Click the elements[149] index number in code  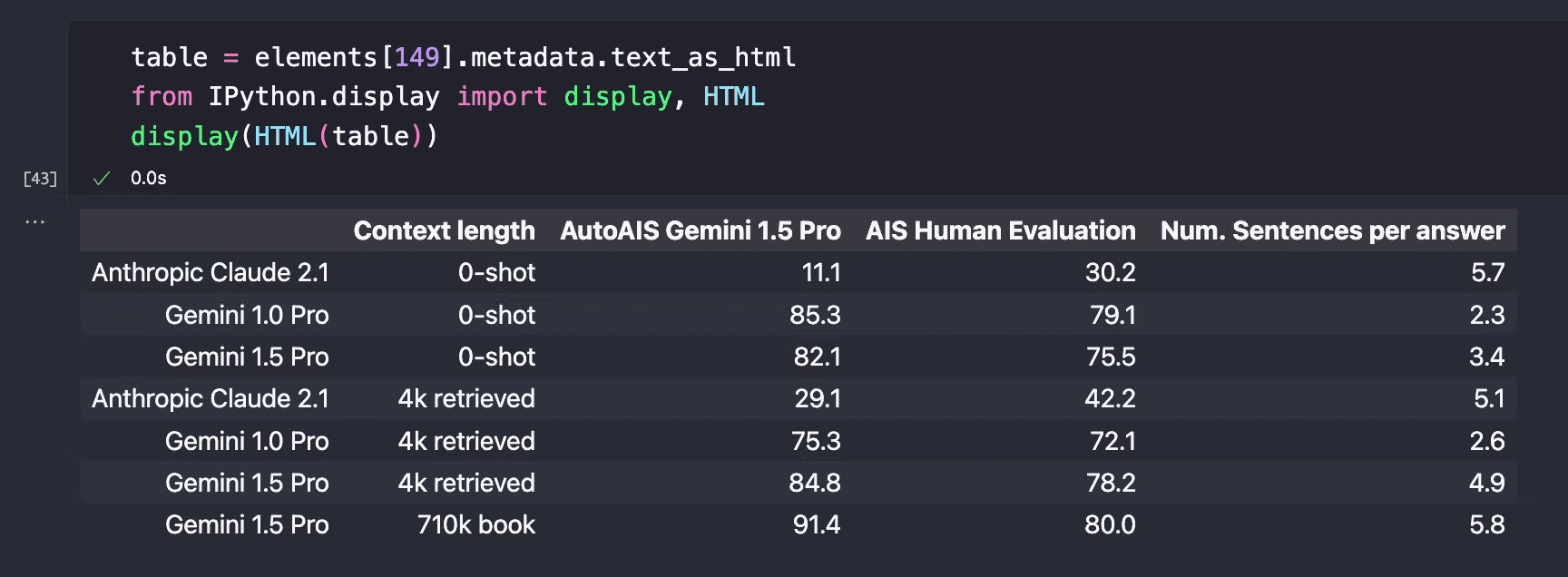[416, 57]
